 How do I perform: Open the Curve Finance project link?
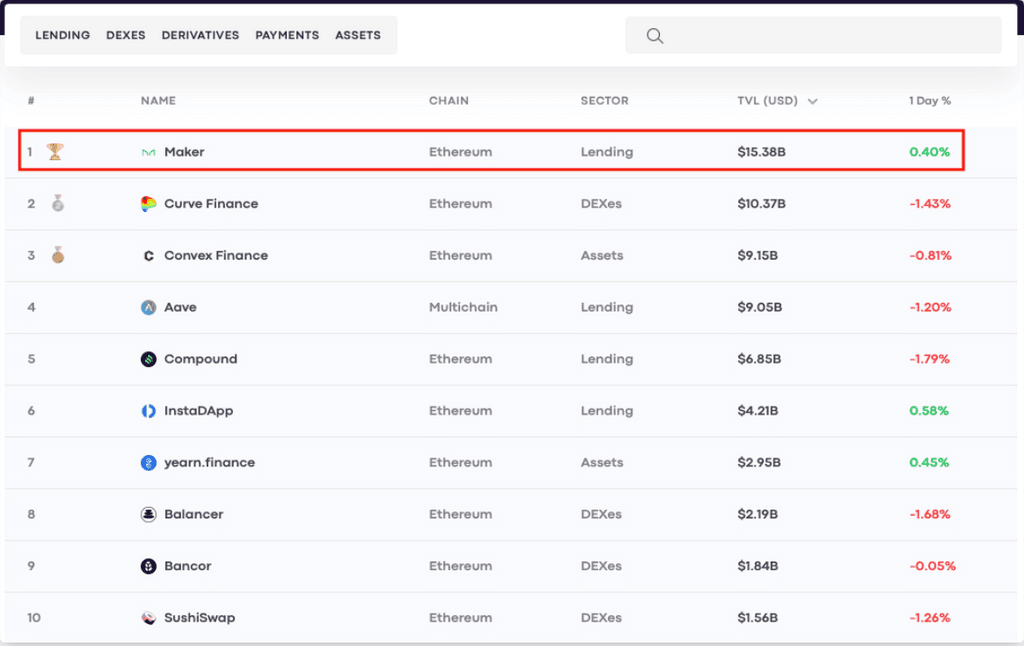211,204
